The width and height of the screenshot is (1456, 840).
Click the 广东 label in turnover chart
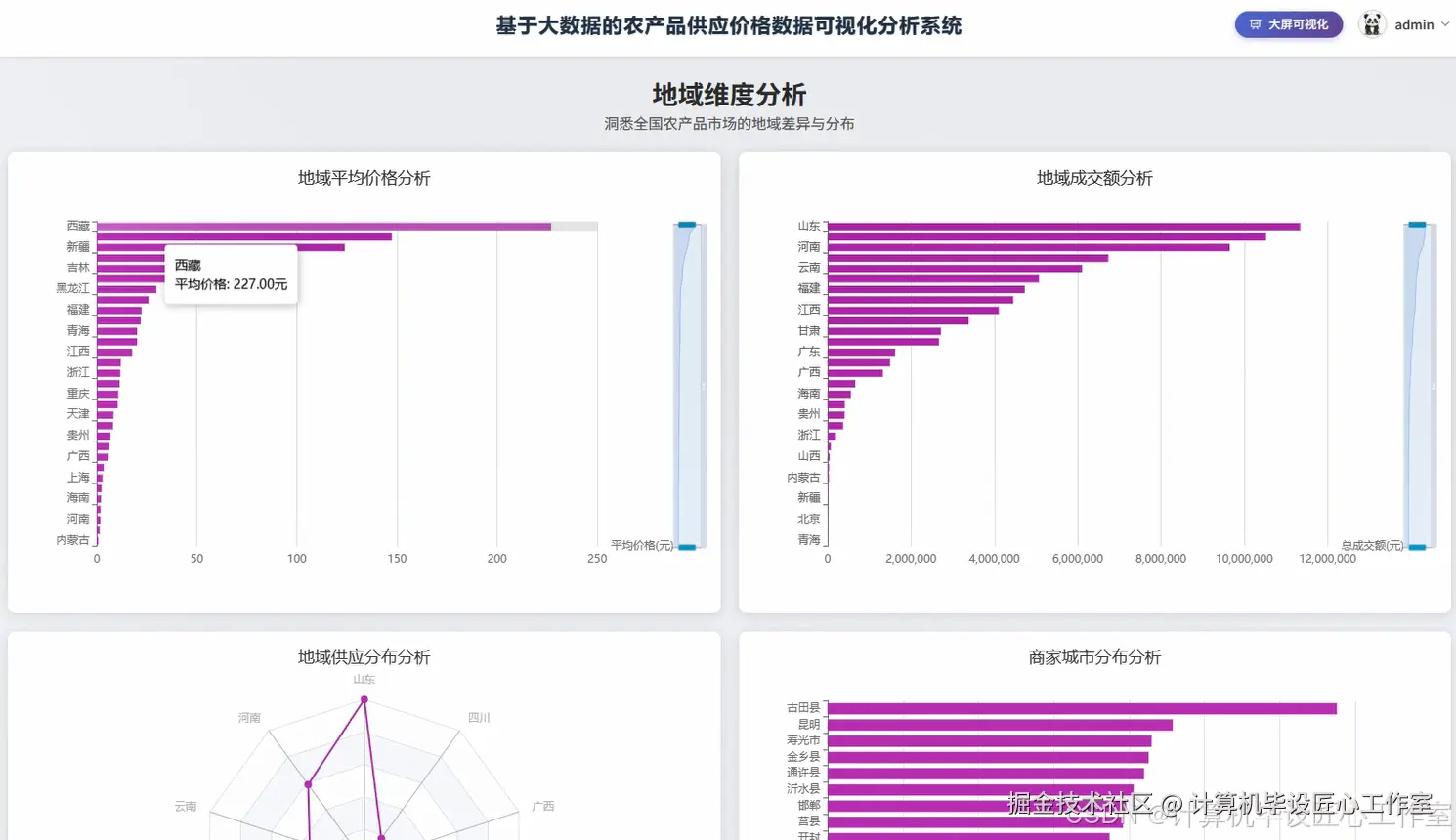[809, 351]
